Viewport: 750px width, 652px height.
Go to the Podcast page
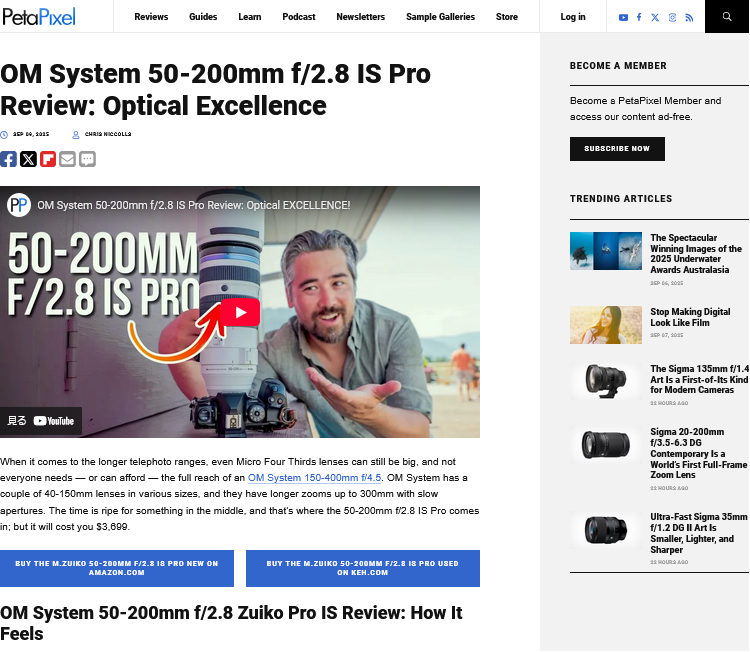click(299, 17)
